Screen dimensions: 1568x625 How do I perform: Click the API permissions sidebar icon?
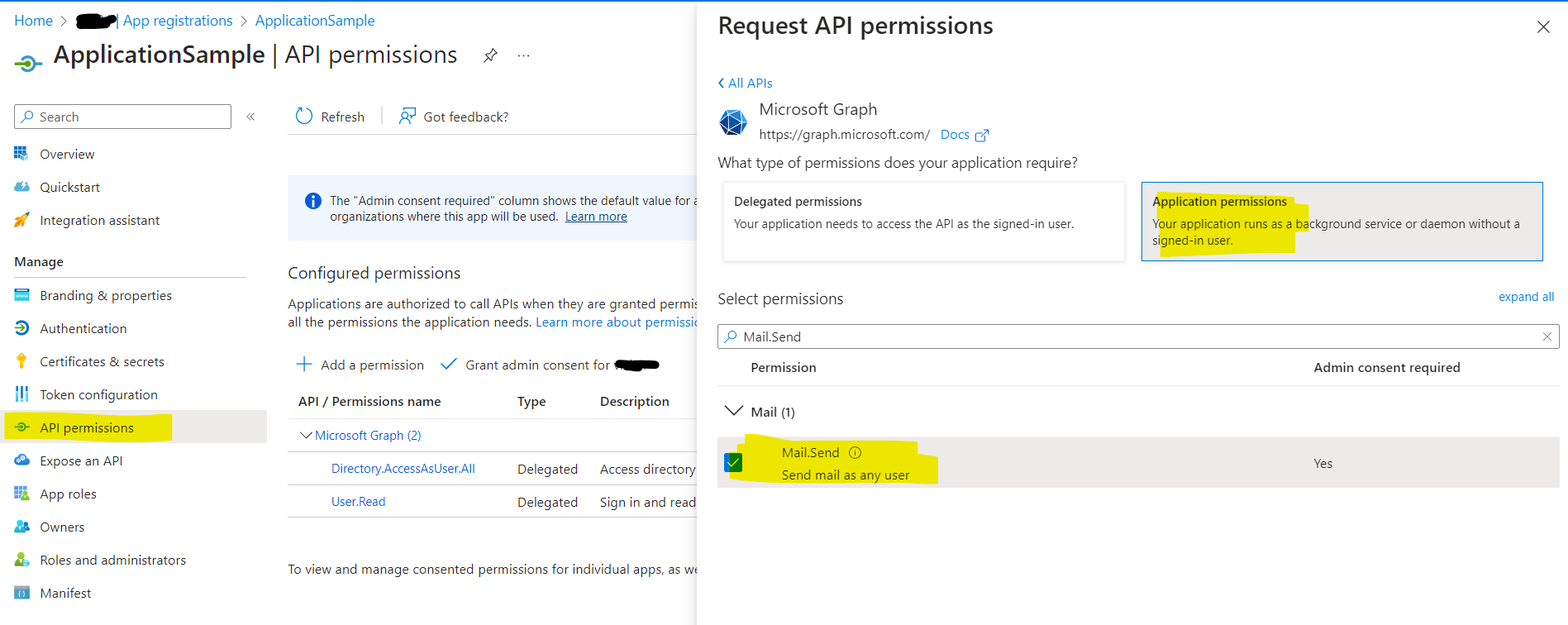click(21, 427)
